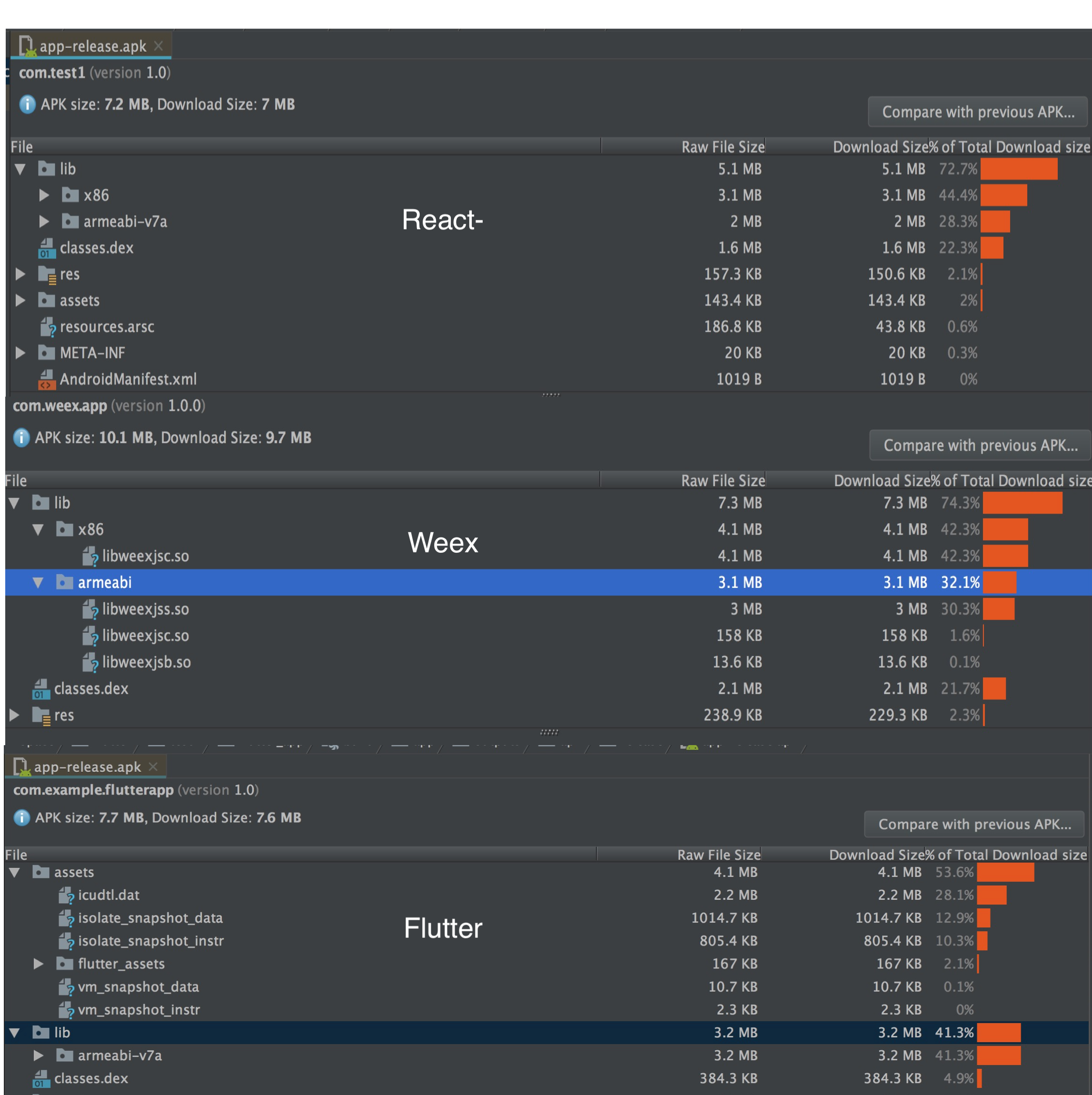1092x1095 pixels.
Task: Collapse the selected armeabi folder
Action: pyautogui.click(x=38, y=583)
